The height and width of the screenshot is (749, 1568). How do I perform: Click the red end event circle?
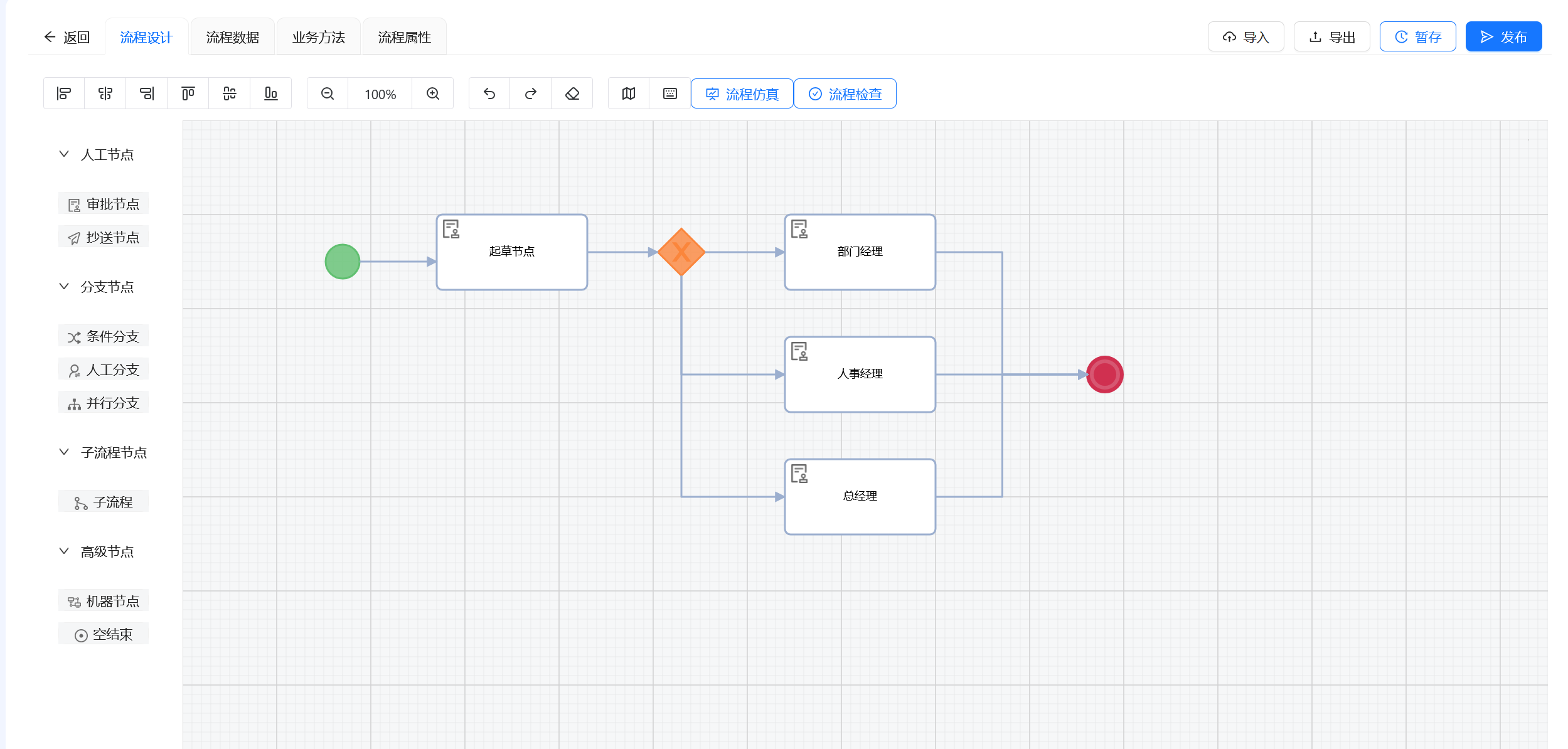[x=1104, y=374]
